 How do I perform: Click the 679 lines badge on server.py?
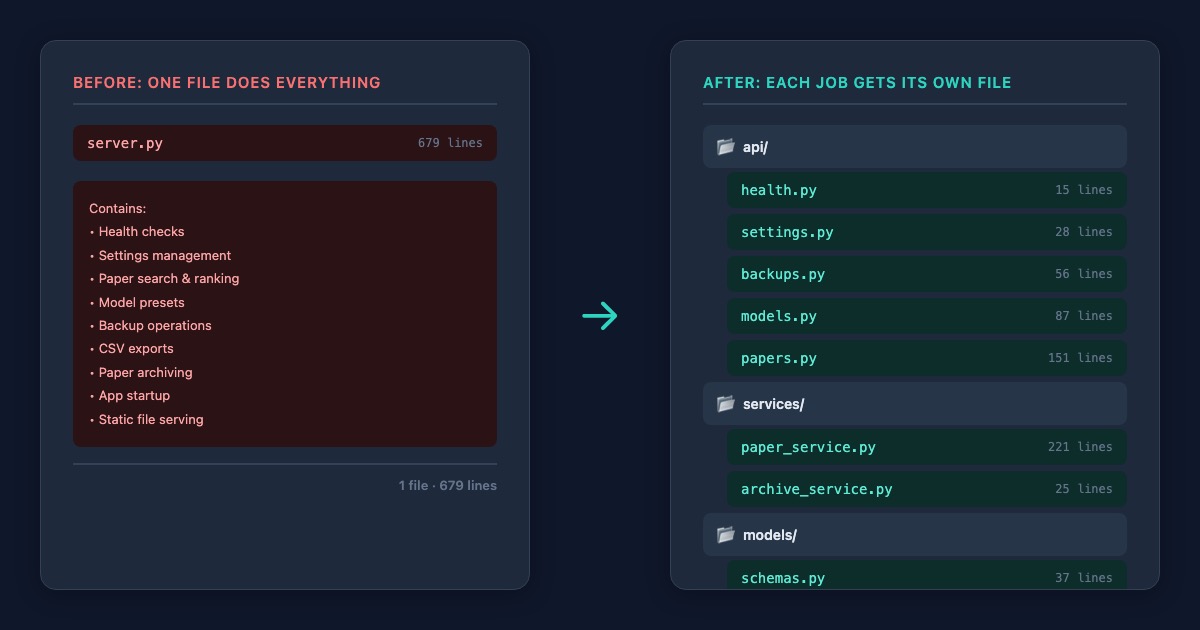[x=449, y=142]
